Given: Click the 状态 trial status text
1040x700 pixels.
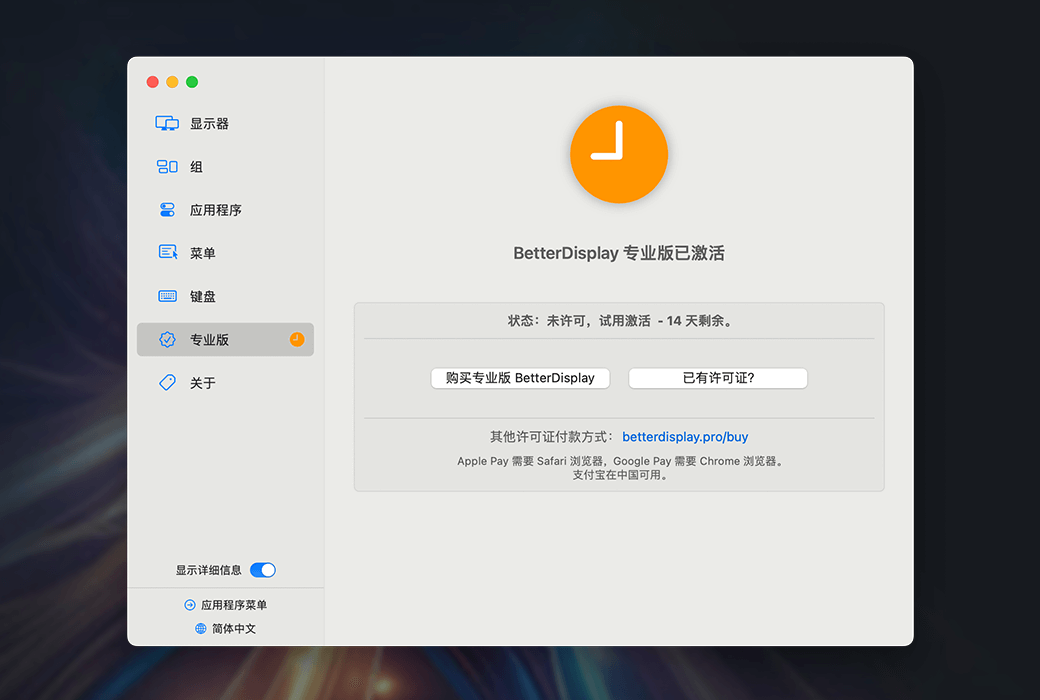Looking at the screenshot, I should pyautogui.click(x=620, y=321).
